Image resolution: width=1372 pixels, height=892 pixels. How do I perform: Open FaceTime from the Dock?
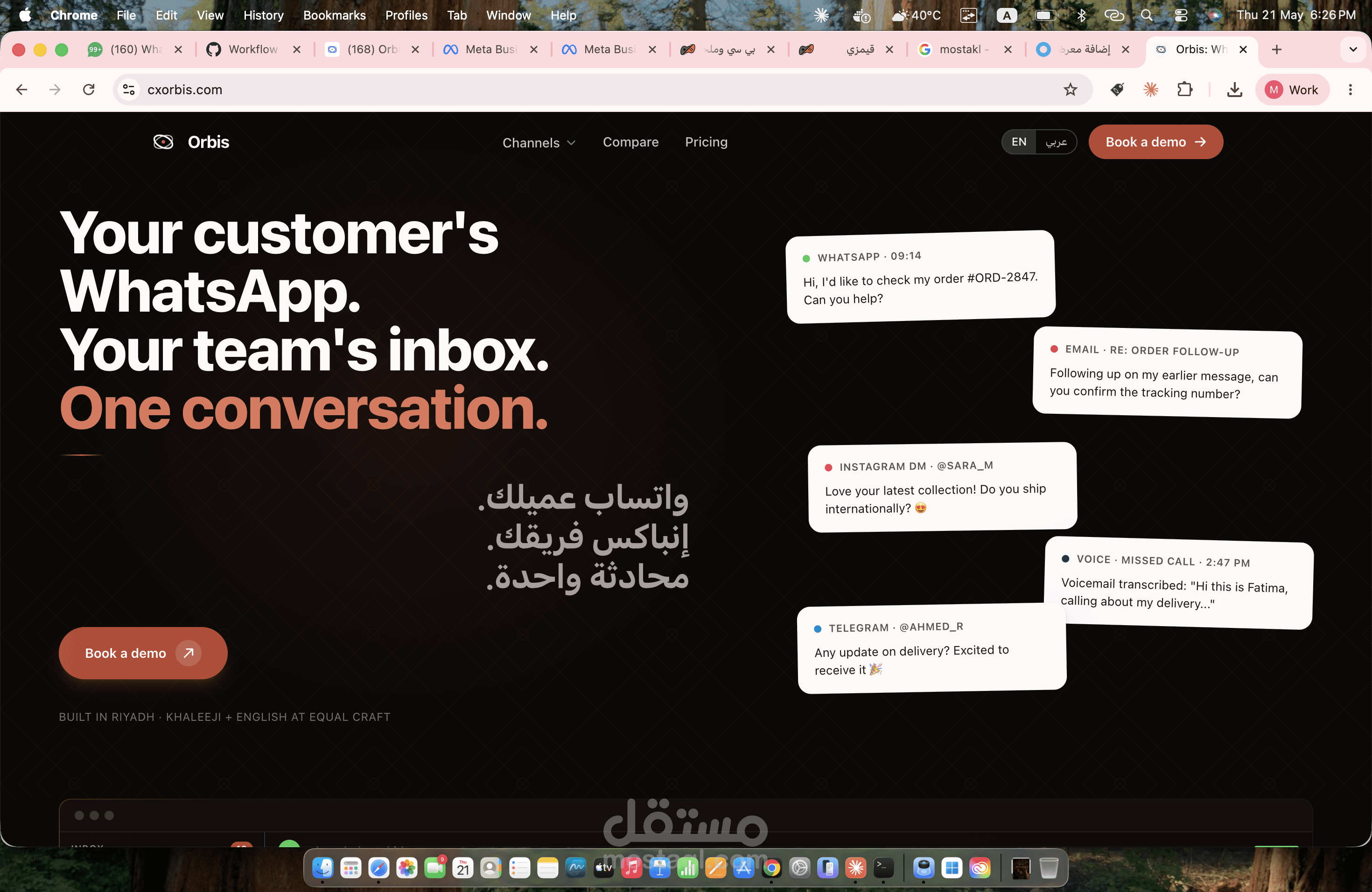434,867
